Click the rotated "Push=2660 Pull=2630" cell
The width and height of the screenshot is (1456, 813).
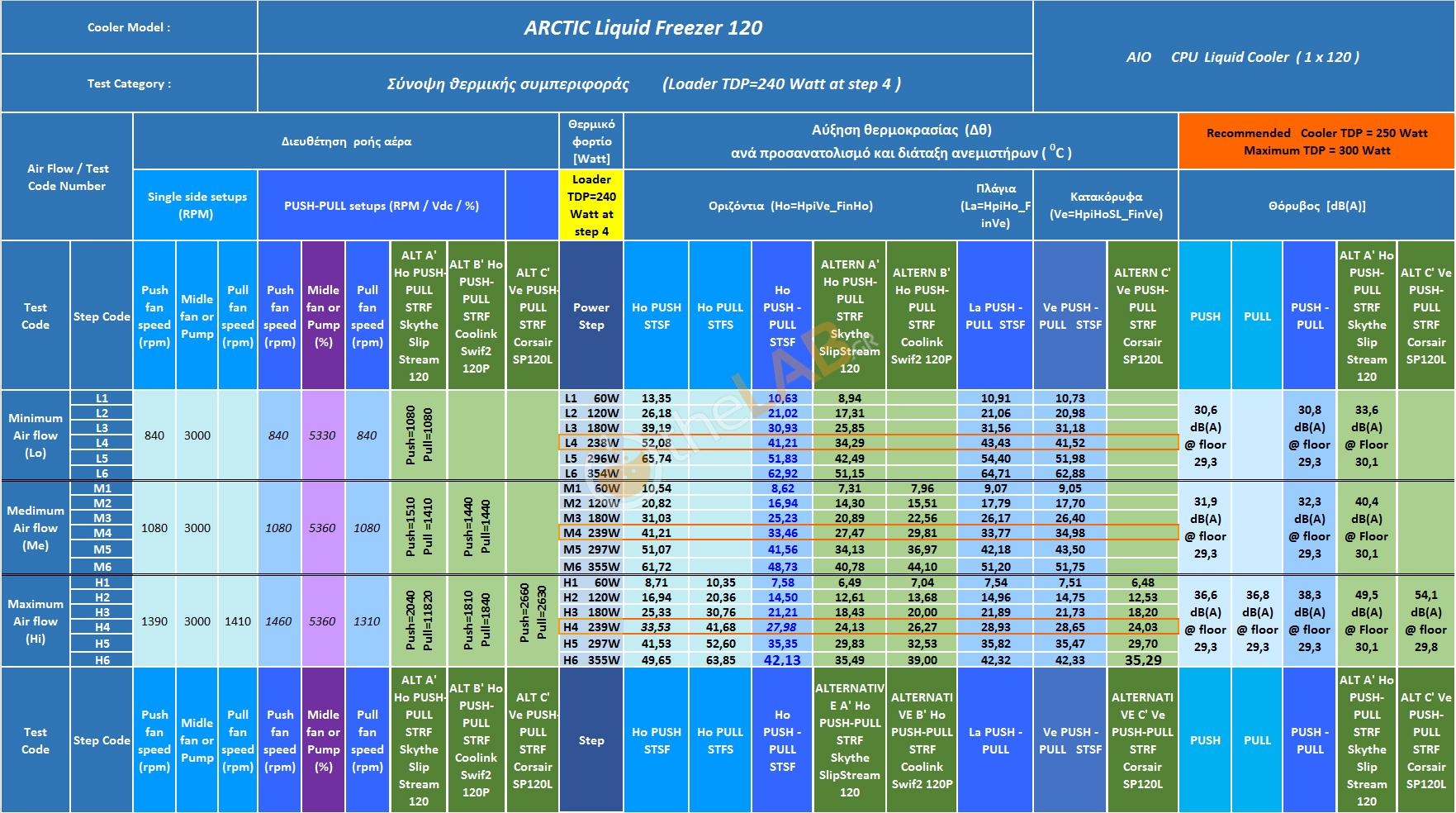[533, 621]
